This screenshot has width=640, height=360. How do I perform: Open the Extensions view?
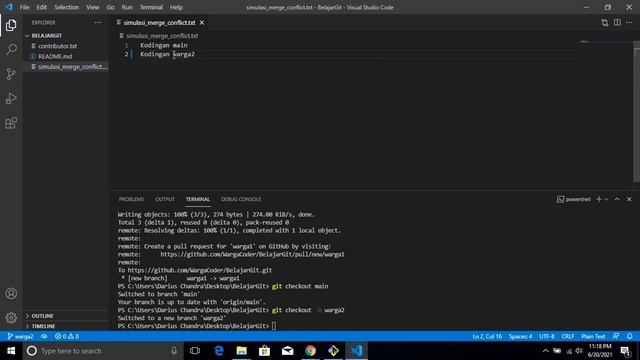coord(11,123)
